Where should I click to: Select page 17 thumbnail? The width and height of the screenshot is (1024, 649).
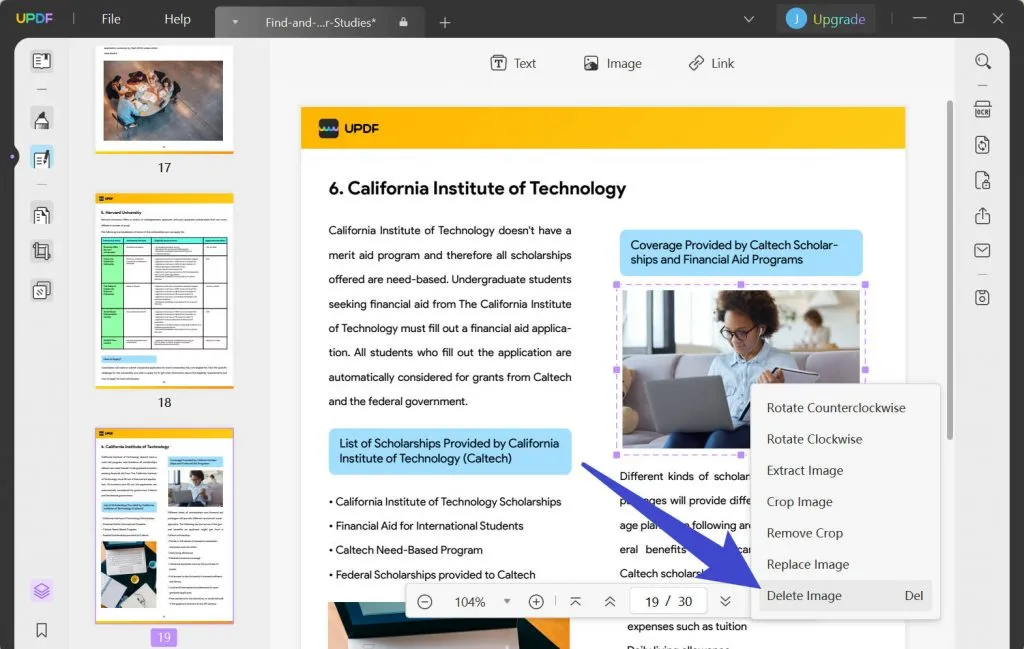164,99
